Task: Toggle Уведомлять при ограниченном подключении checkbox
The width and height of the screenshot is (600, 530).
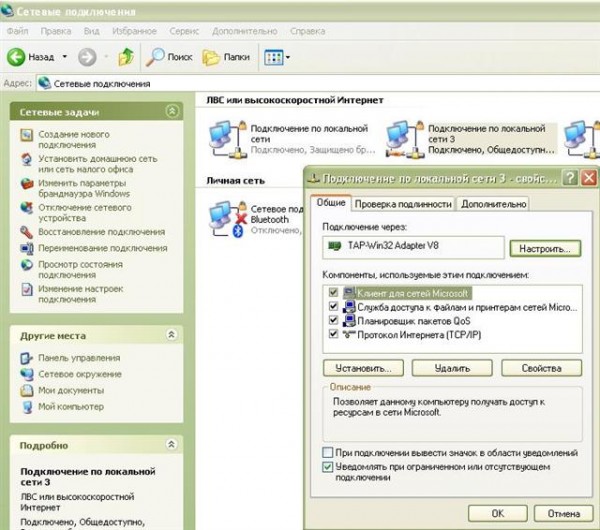Action: [328, 467]
